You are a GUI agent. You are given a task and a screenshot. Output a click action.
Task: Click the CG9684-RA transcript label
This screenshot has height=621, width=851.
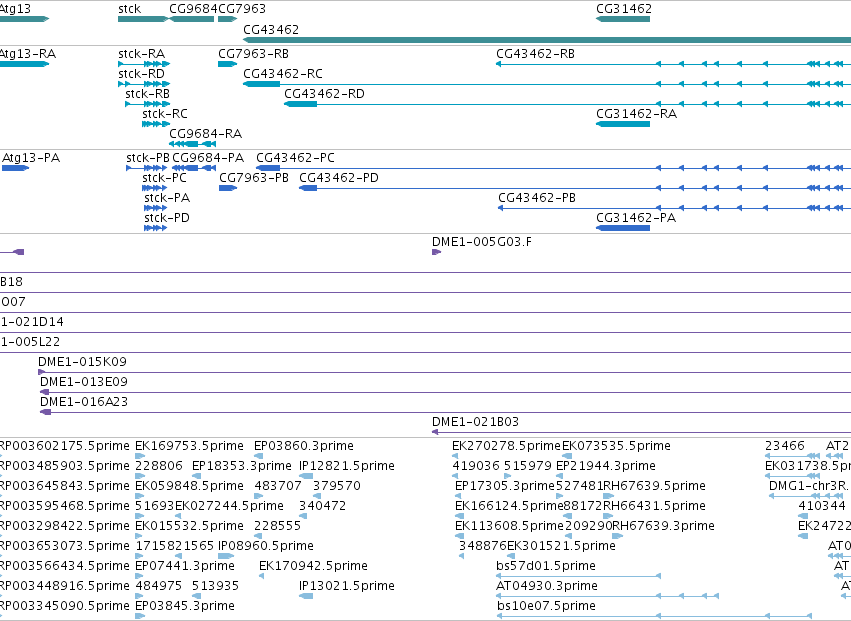[x=206, y=134]
